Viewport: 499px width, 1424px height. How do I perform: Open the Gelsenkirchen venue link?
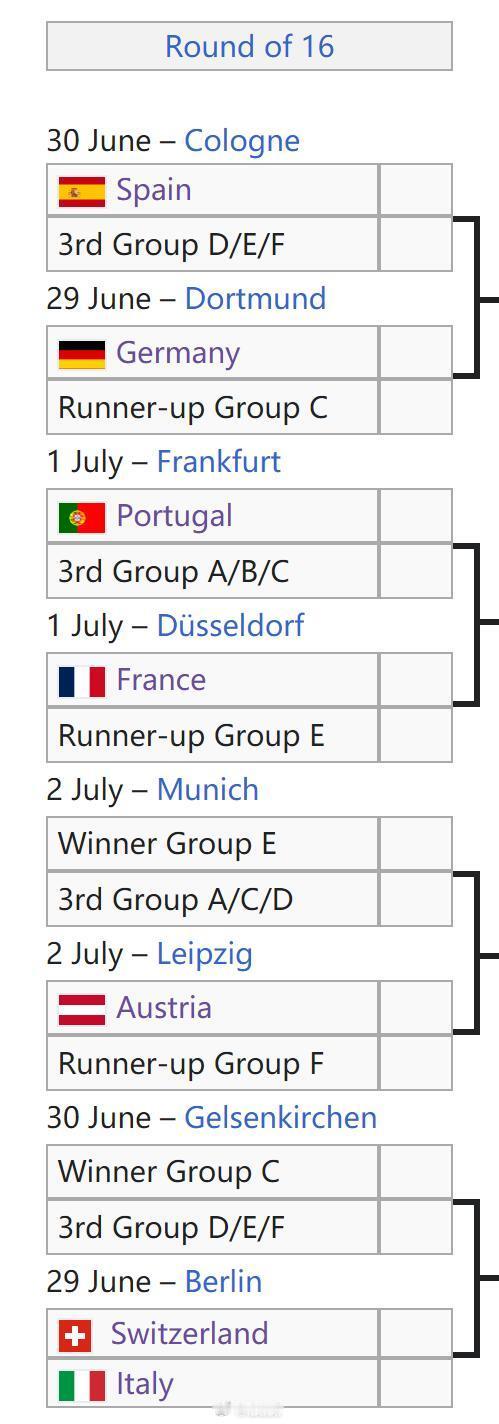[281, 1117]
